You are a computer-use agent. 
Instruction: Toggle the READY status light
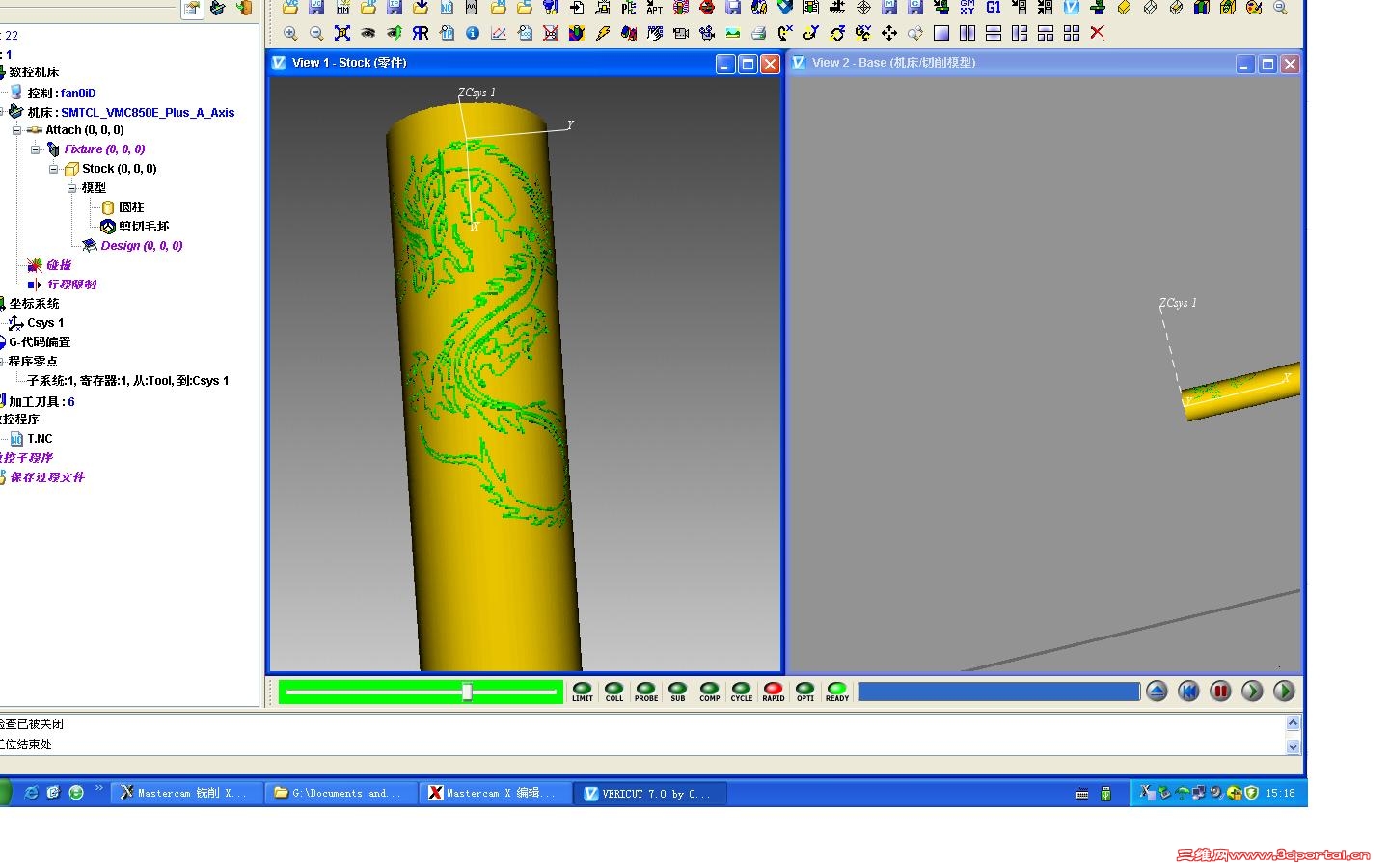[x=837, y=692]
